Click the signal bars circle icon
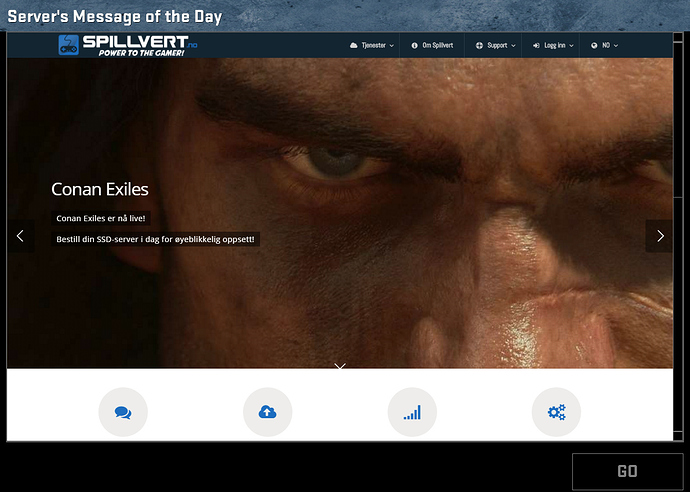This screenshot has width=690, height=492. (412, 412)
